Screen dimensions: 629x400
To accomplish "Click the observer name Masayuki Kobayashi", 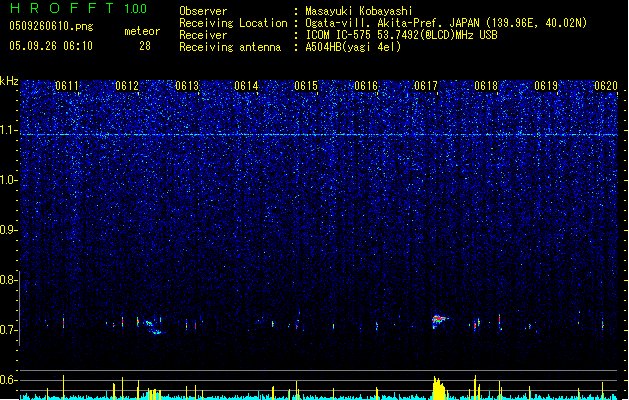I will [x=359, y=11].
